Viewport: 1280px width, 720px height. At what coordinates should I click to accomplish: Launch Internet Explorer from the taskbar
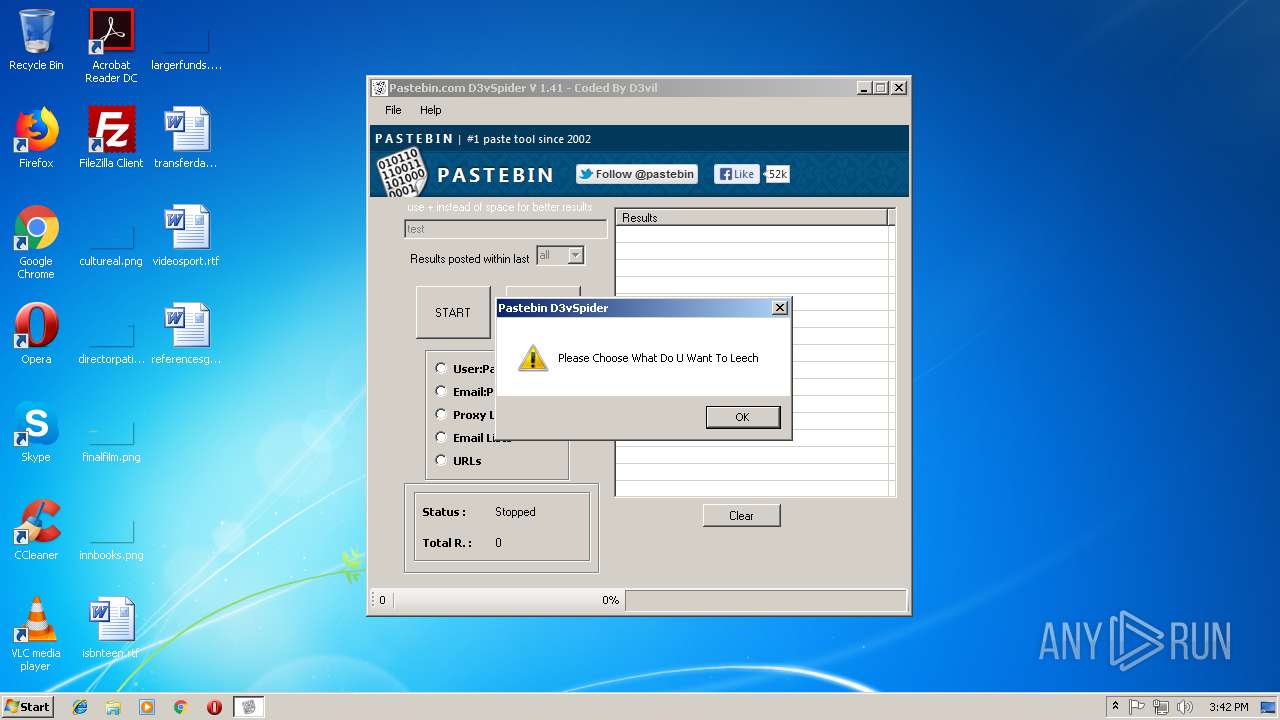click(80, 707)
